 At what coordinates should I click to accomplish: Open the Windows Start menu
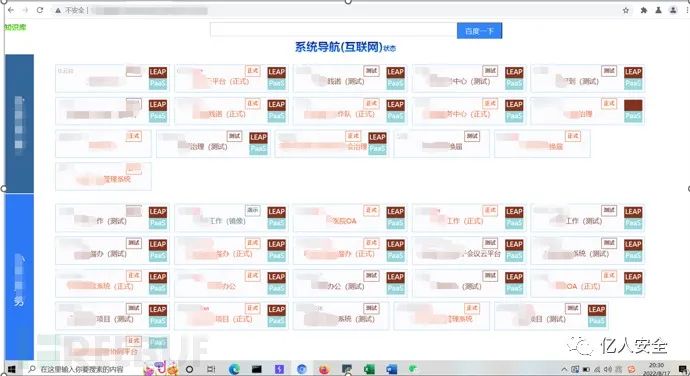(x=12, y=369)
